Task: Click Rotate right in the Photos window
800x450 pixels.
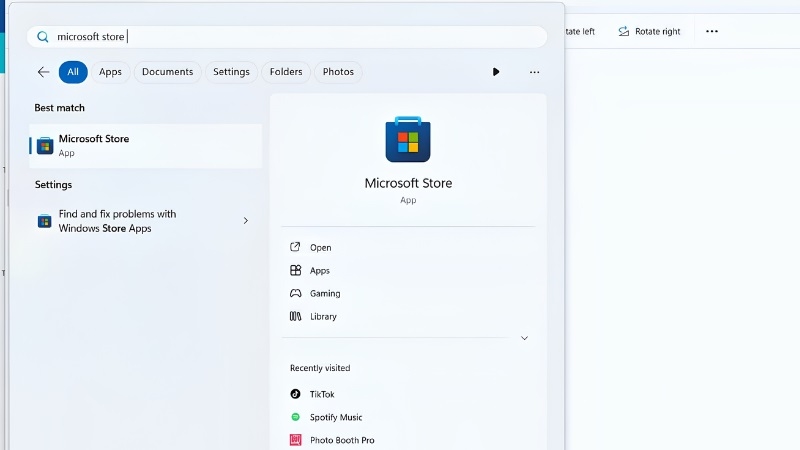Action: point(649,32)
